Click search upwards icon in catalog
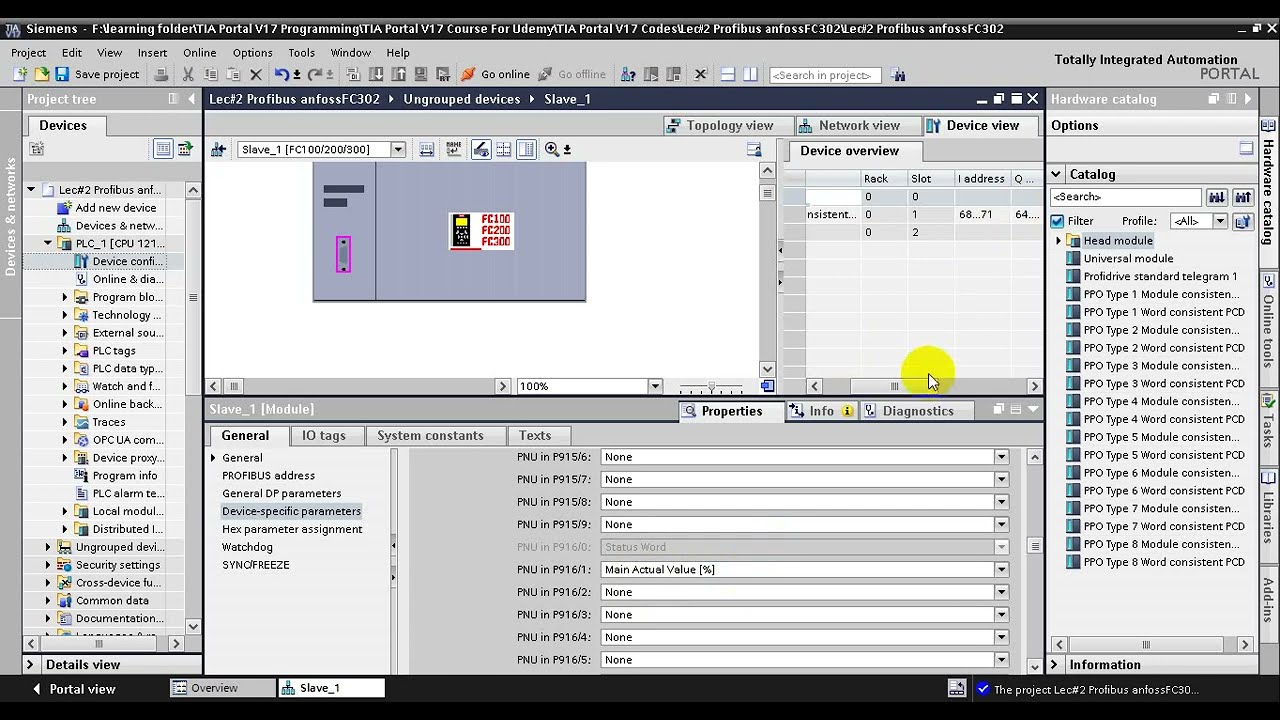 point(1243,197)
